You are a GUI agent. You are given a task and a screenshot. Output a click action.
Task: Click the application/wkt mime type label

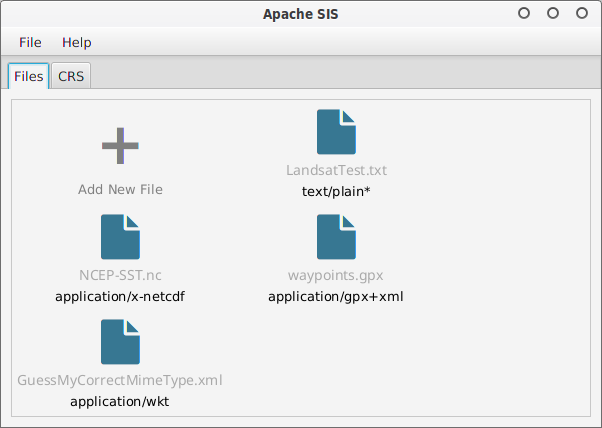[119, 402]
